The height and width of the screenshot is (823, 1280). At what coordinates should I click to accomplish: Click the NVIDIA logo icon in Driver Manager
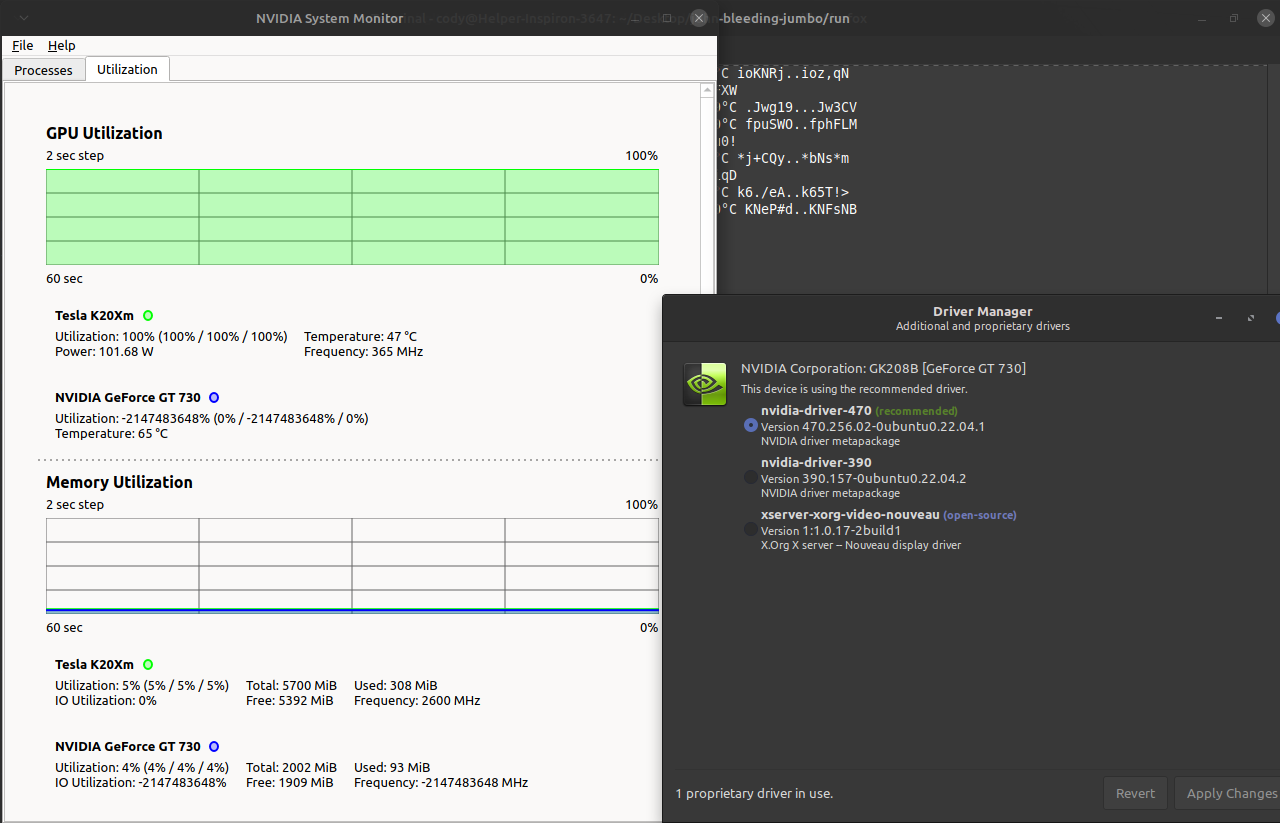click(705, 385)
